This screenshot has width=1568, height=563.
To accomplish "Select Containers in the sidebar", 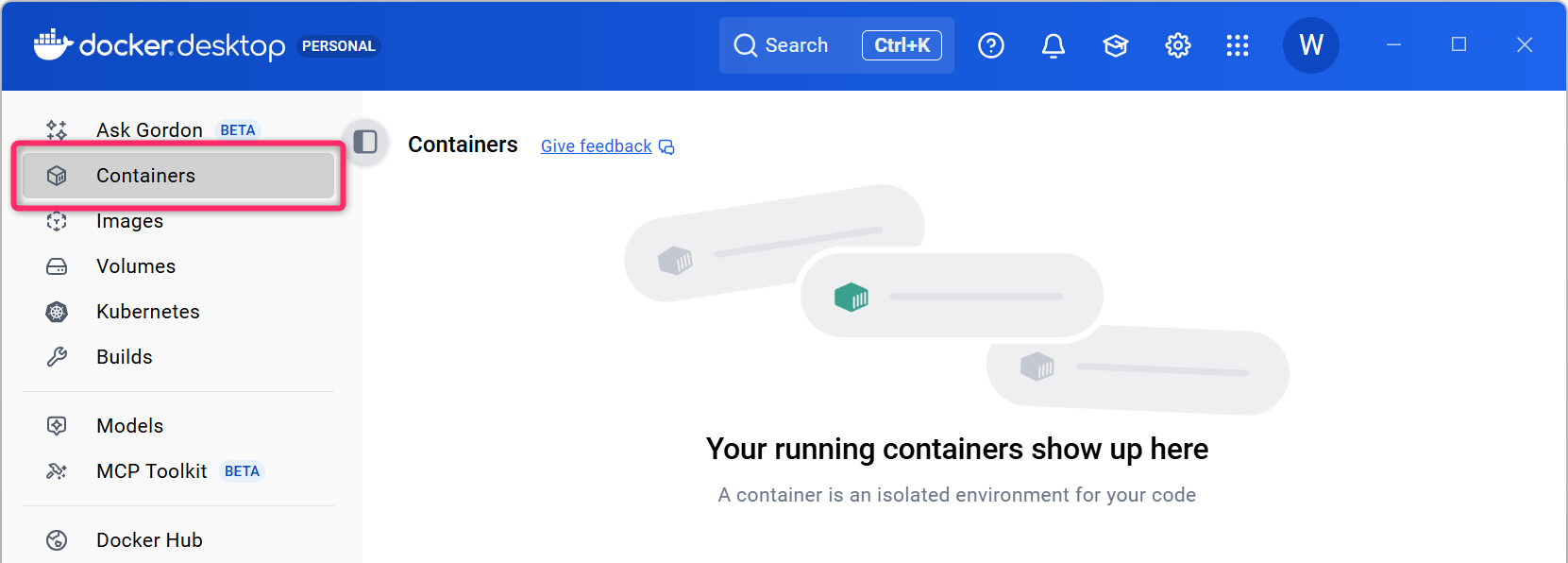I will 145,176.
